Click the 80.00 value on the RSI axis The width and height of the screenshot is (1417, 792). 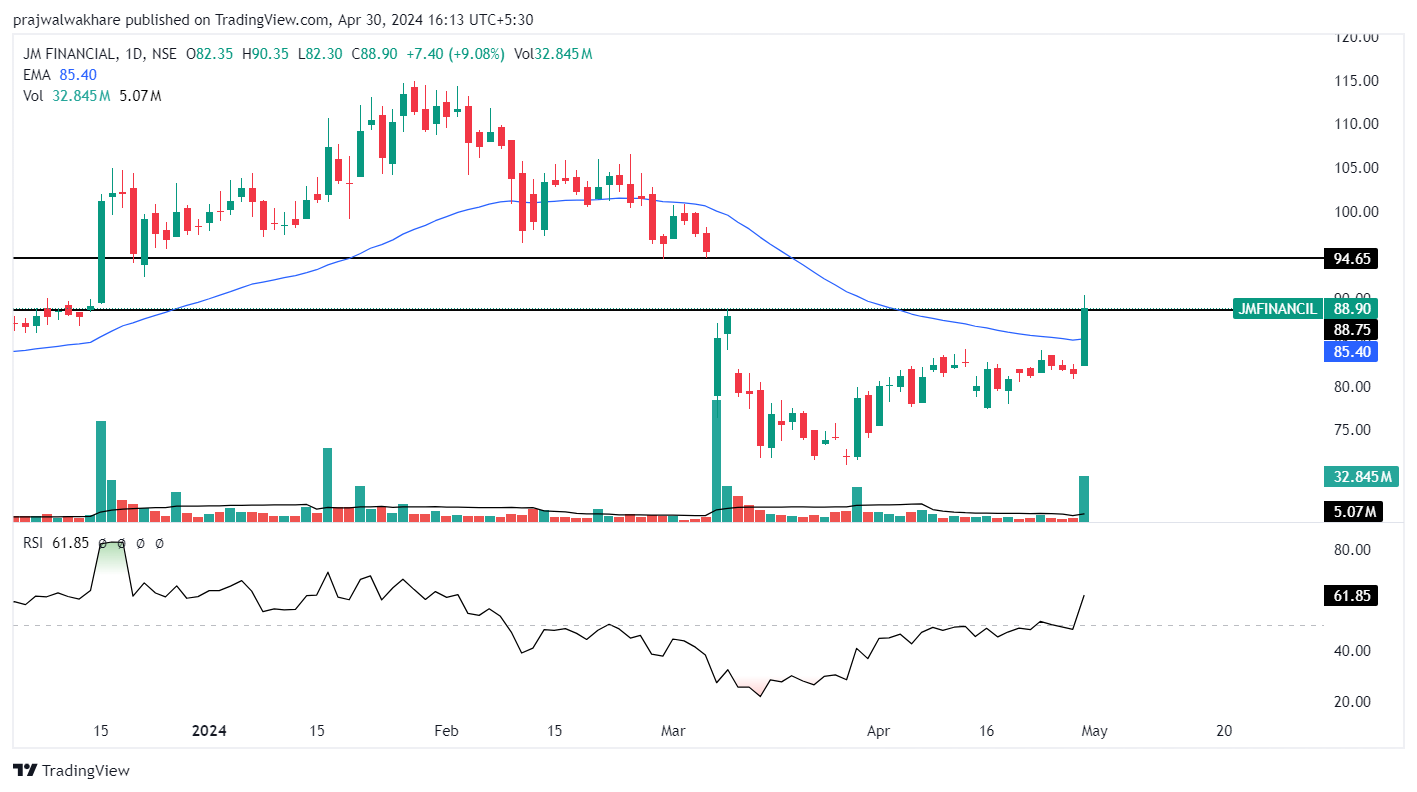(1354, 550)
